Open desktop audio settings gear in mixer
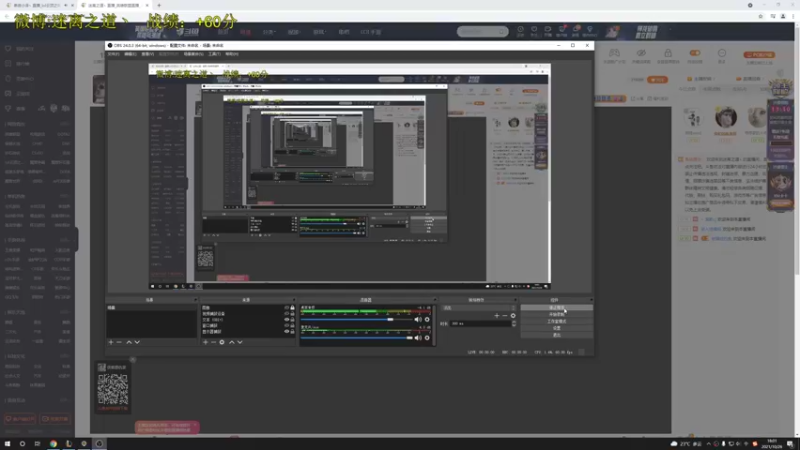Image resolution: width=800 pixels, height=450 pixels. click(x=427, y=319)
